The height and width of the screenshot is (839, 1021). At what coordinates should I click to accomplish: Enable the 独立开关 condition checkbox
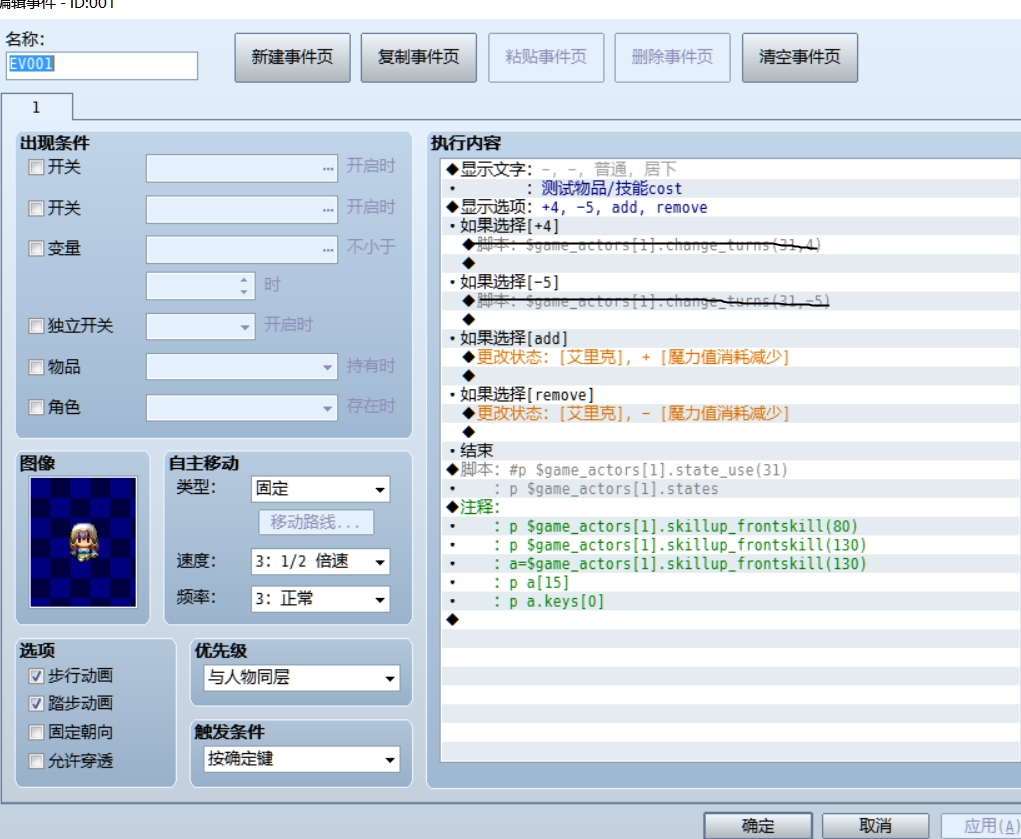click(x=36, y=325)
